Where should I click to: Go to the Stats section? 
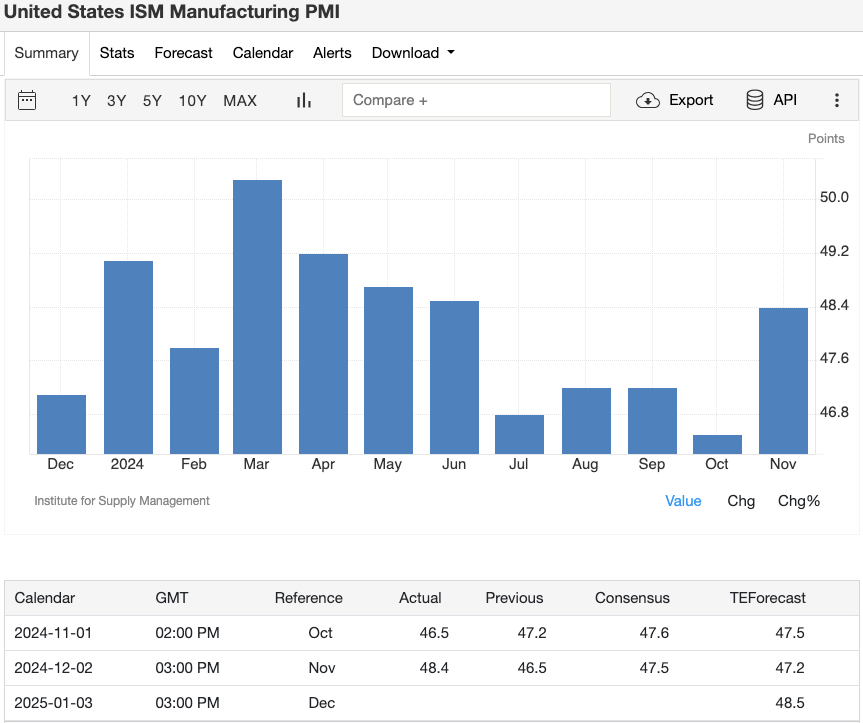tap(117, 53)
